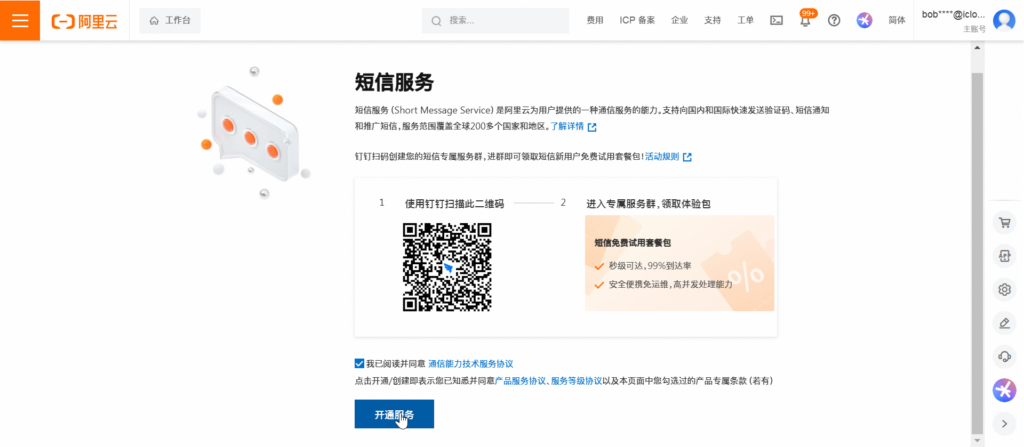Image resolution: width=1024 pixels, height=447 pixels.
Task: Open the 支持 menu
Action: coord(712,20)
